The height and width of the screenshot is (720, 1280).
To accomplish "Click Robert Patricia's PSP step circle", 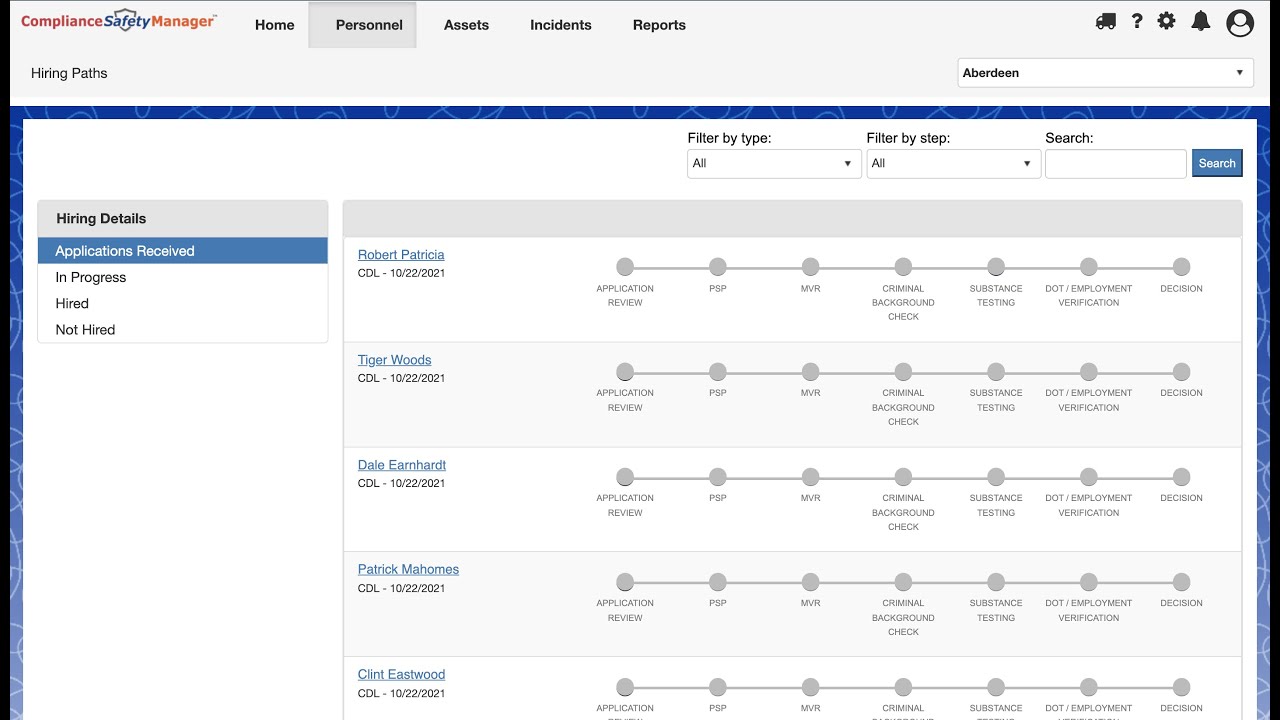I will click(718, 267).
